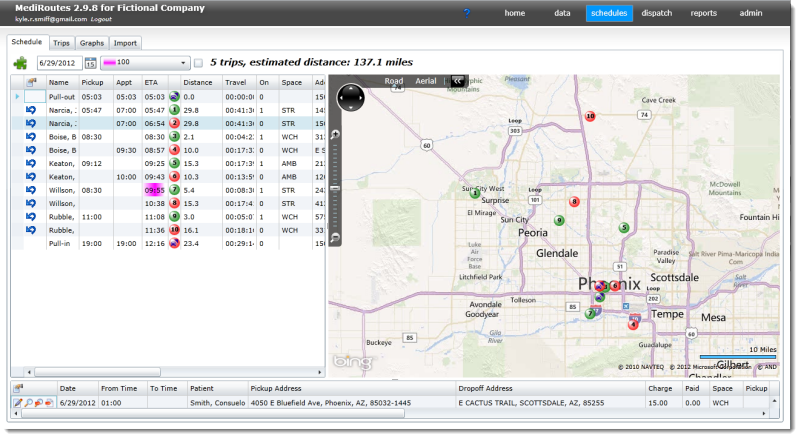
Task: Open the calendar date picker icon
Action: click(90, 64)
